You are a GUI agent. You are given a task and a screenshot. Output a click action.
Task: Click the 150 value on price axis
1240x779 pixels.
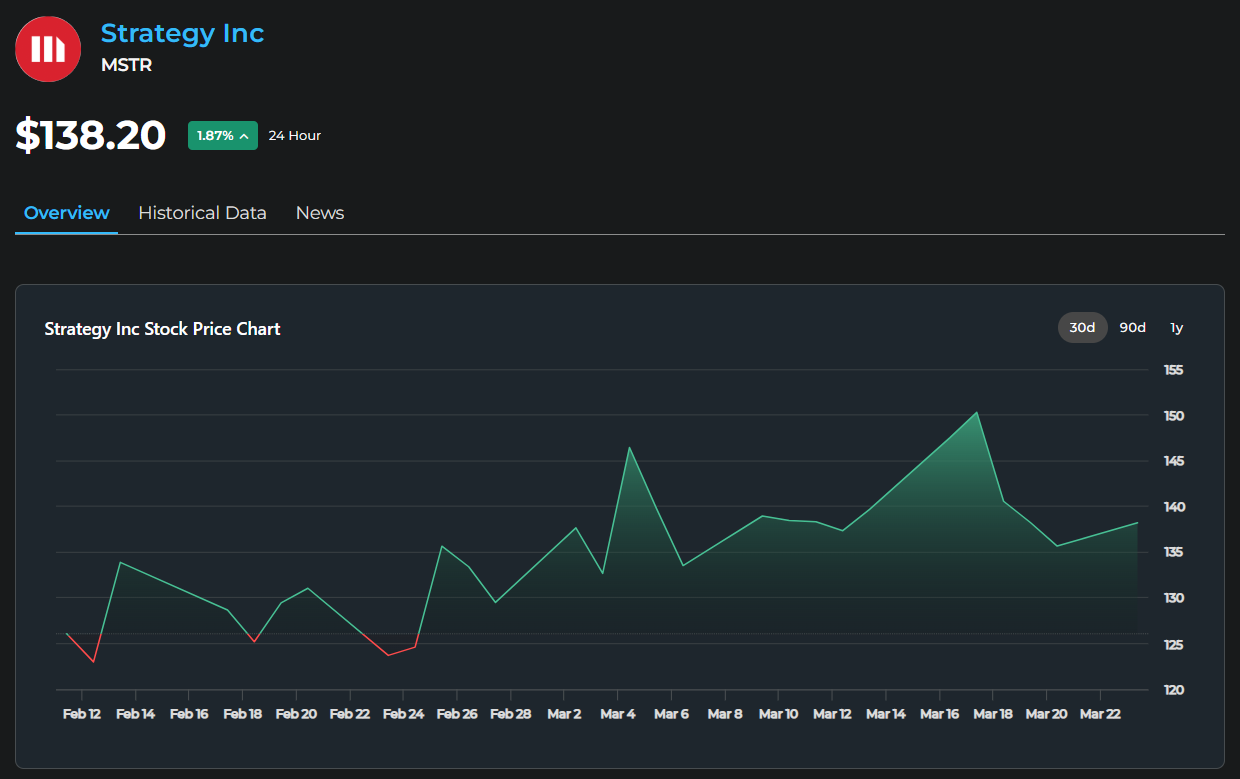[1173, 416]
